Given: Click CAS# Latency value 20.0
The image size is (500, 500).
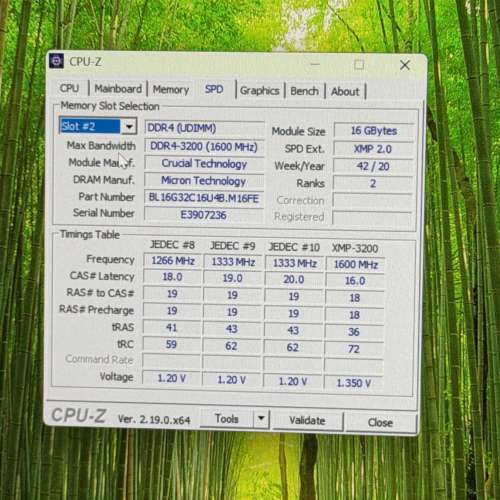Looking at the screenshot, I should (x=294, y=279).
